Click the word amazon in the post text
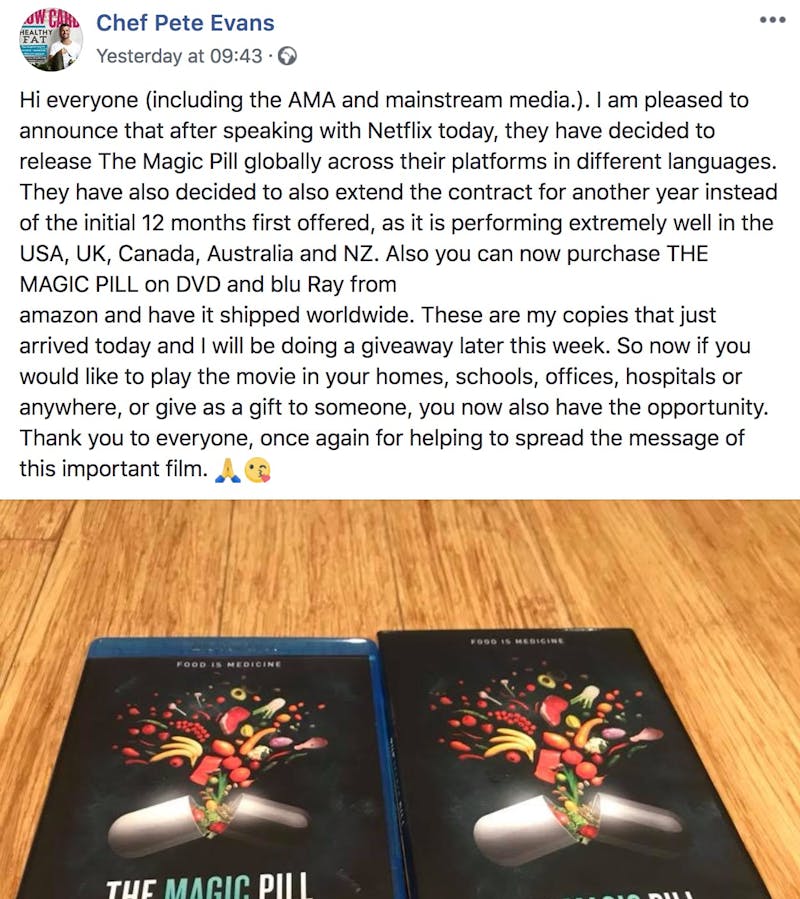Viewport: 800px width, 899px height. 59,315
